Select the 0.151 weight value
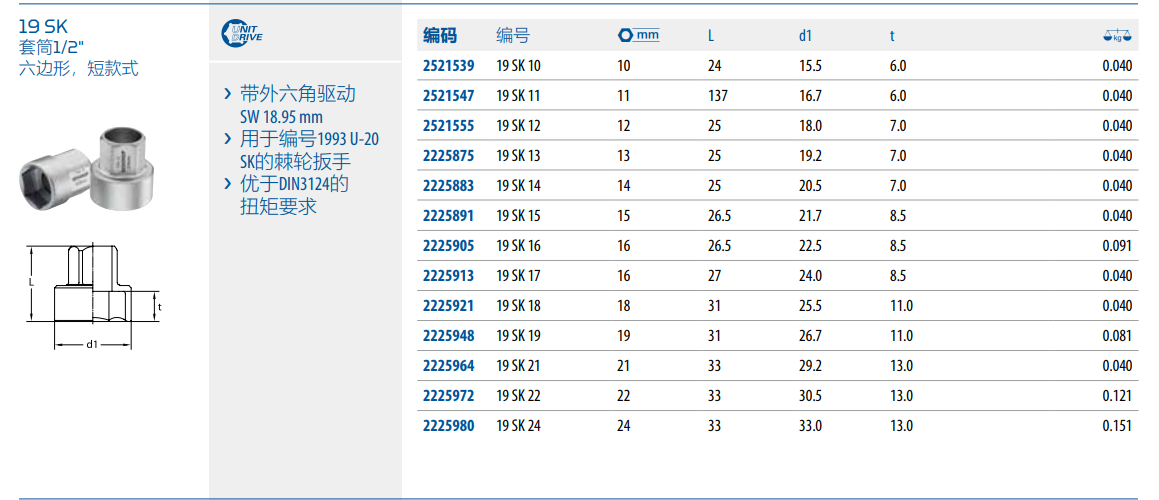The height and width of the screenshot is (500, 1159). [x=1117, y=426]
